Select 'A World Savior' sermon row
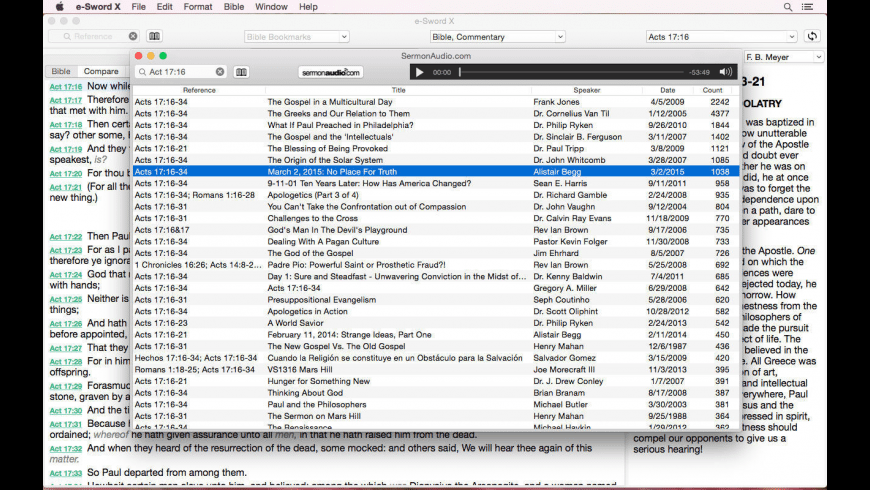 pyautogui.click(x=436, y=324)
